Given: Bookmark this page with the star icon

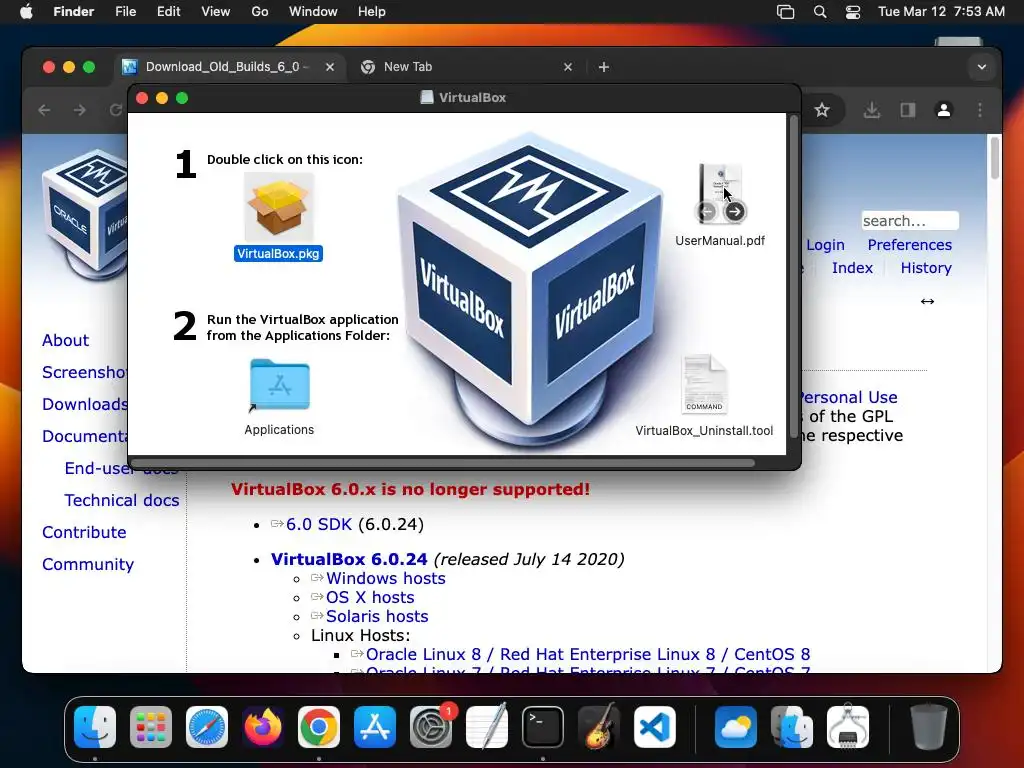Looking at the screenshot, I should point(822,110).
